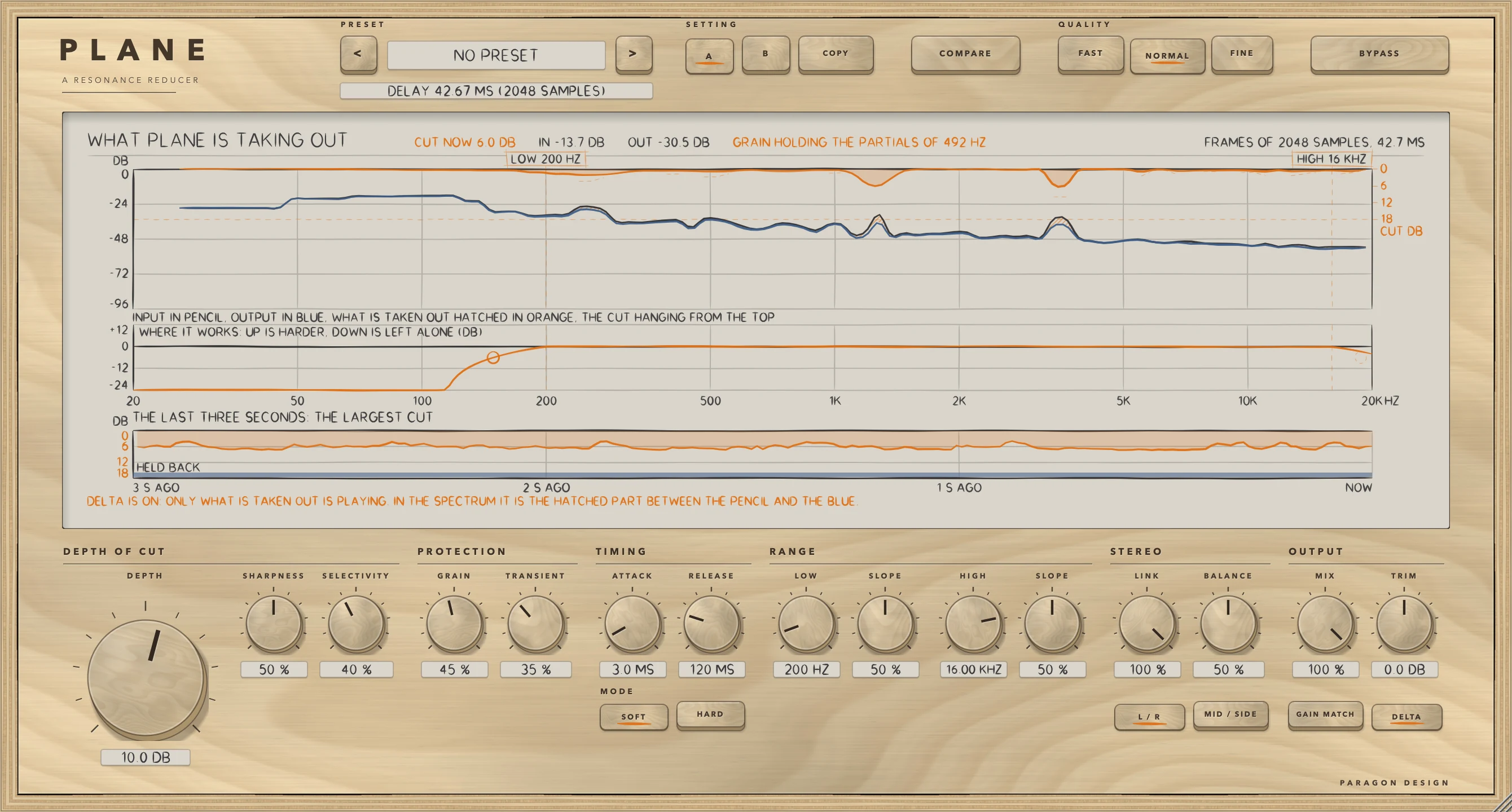Select setting B

point(766,54)
